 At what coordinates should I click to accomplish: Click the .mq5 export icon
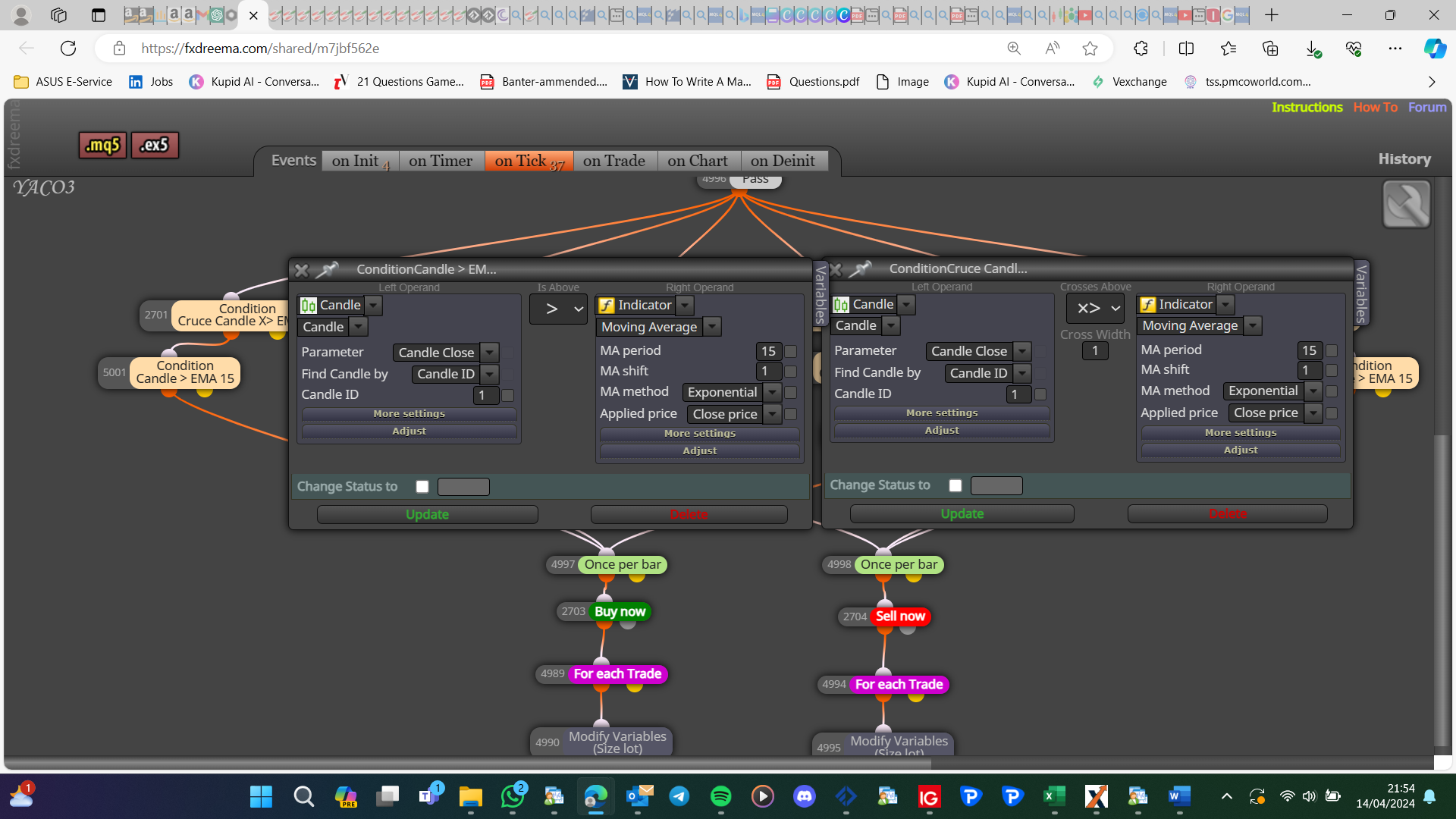[x=102, y=145]
